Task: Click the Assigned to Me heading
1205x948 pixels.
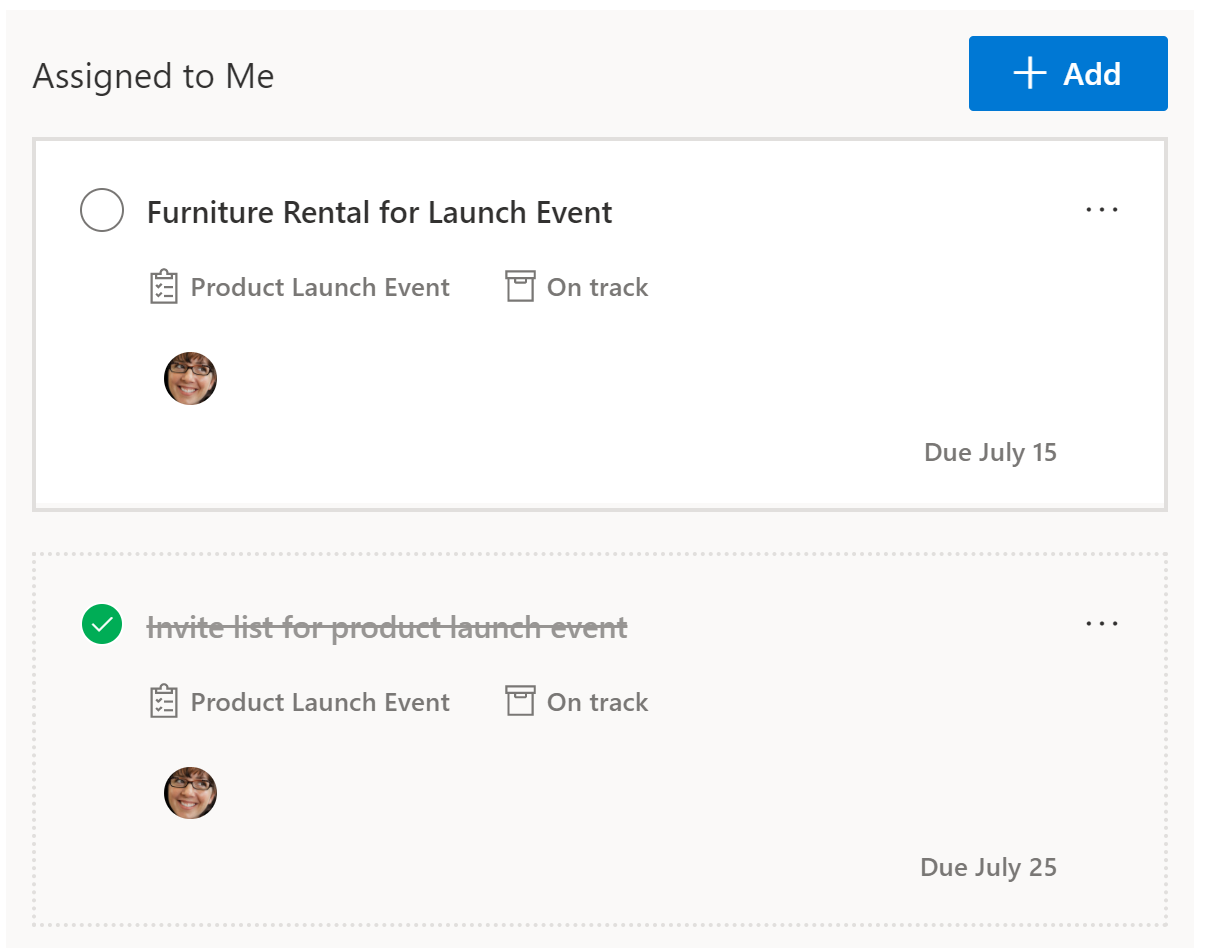Action: click(153, 76)
